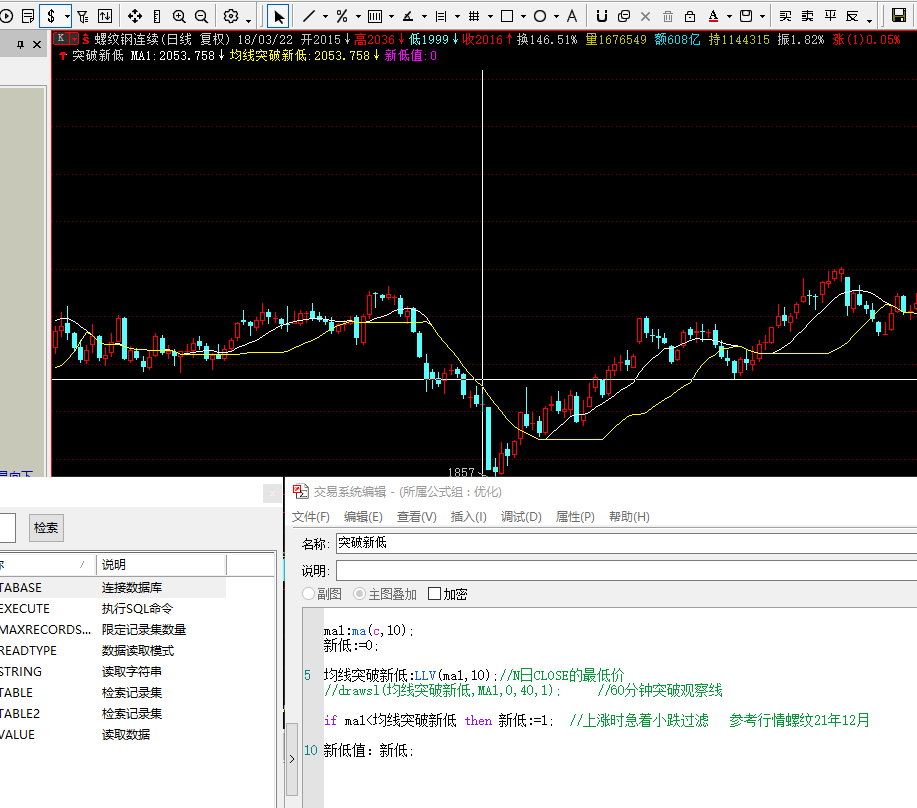Toggle the magnet snap icon
The height and width of the screenshot is (808, 917).
point(602,16)
